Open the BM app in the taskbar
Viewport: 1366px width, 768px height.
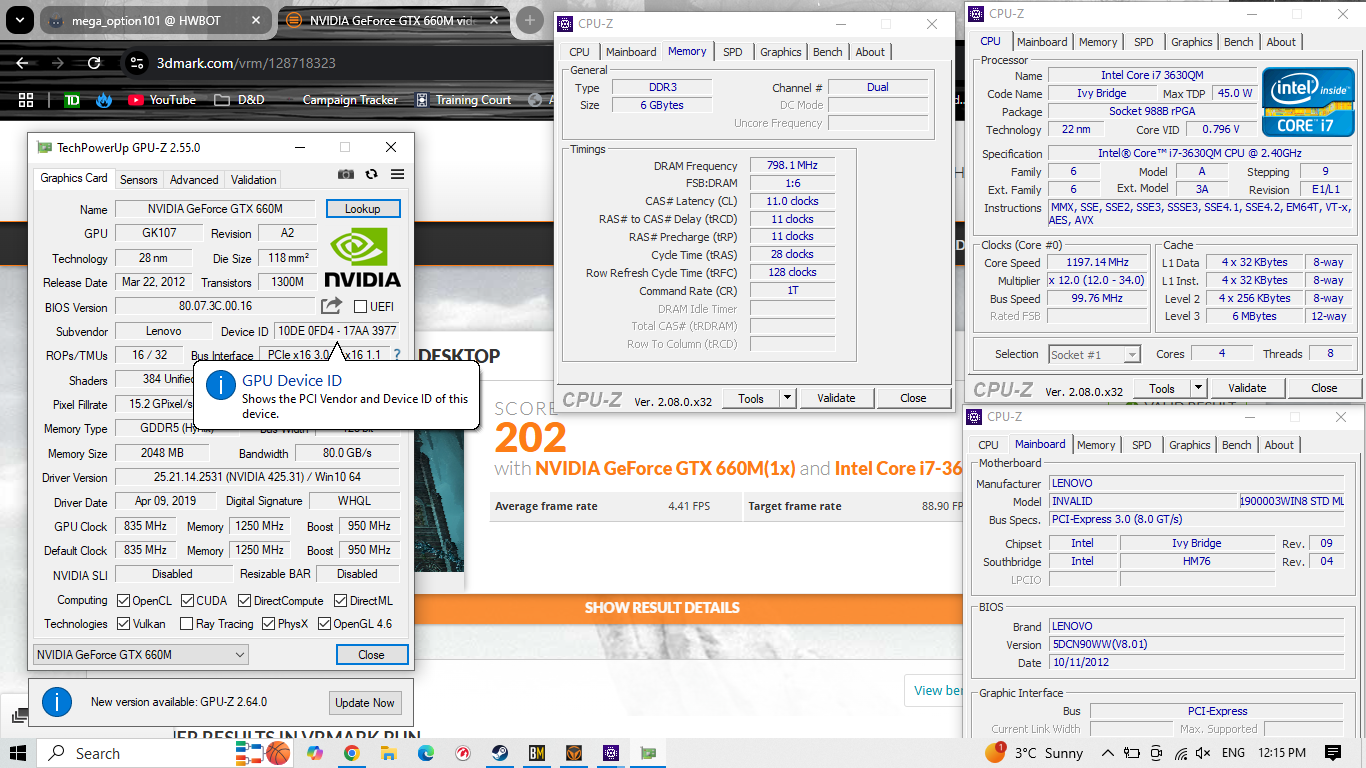[x=537, y=753]
